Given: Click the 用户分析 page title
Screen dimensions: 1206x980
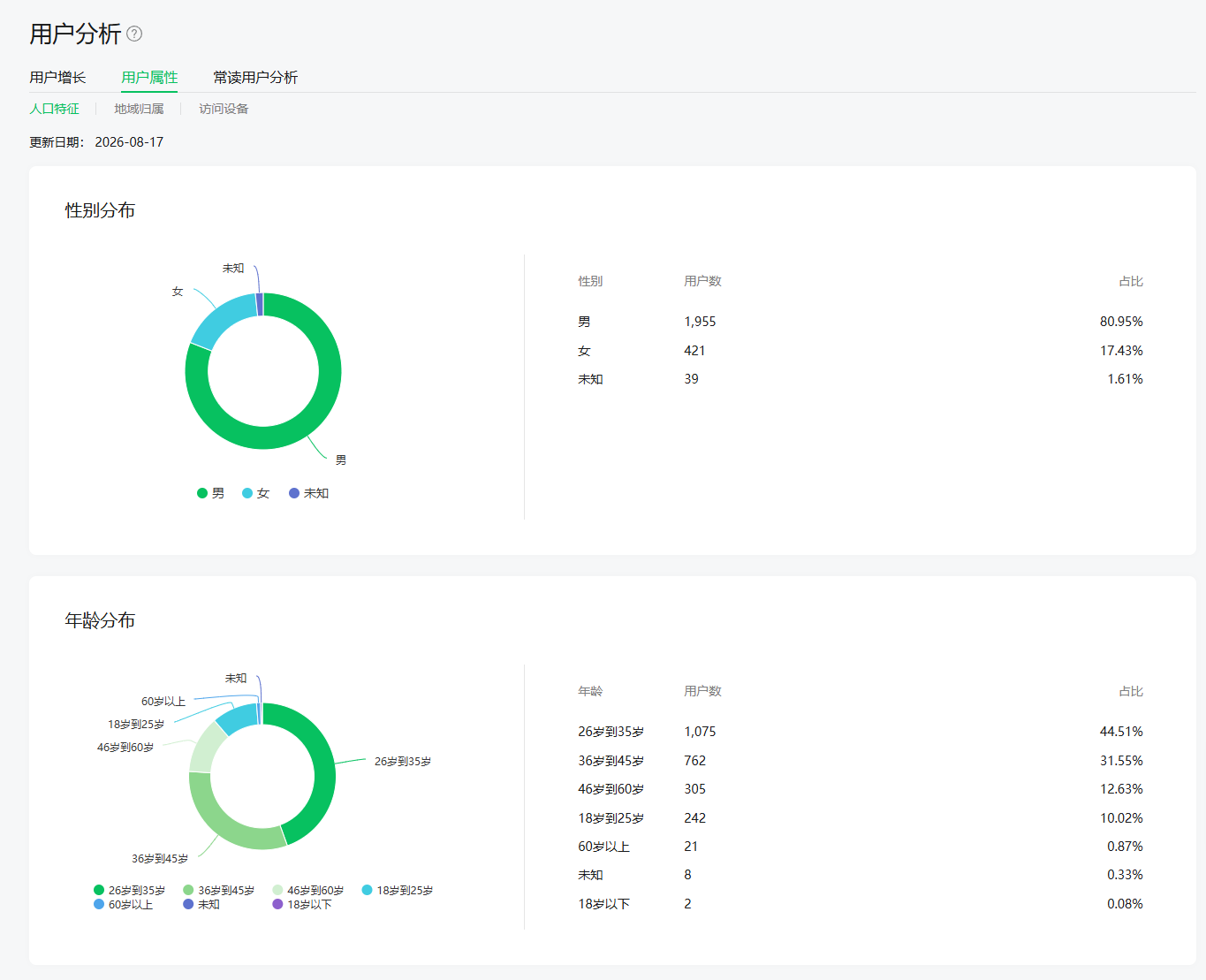Looking at the screenshot, I should 75,34.
